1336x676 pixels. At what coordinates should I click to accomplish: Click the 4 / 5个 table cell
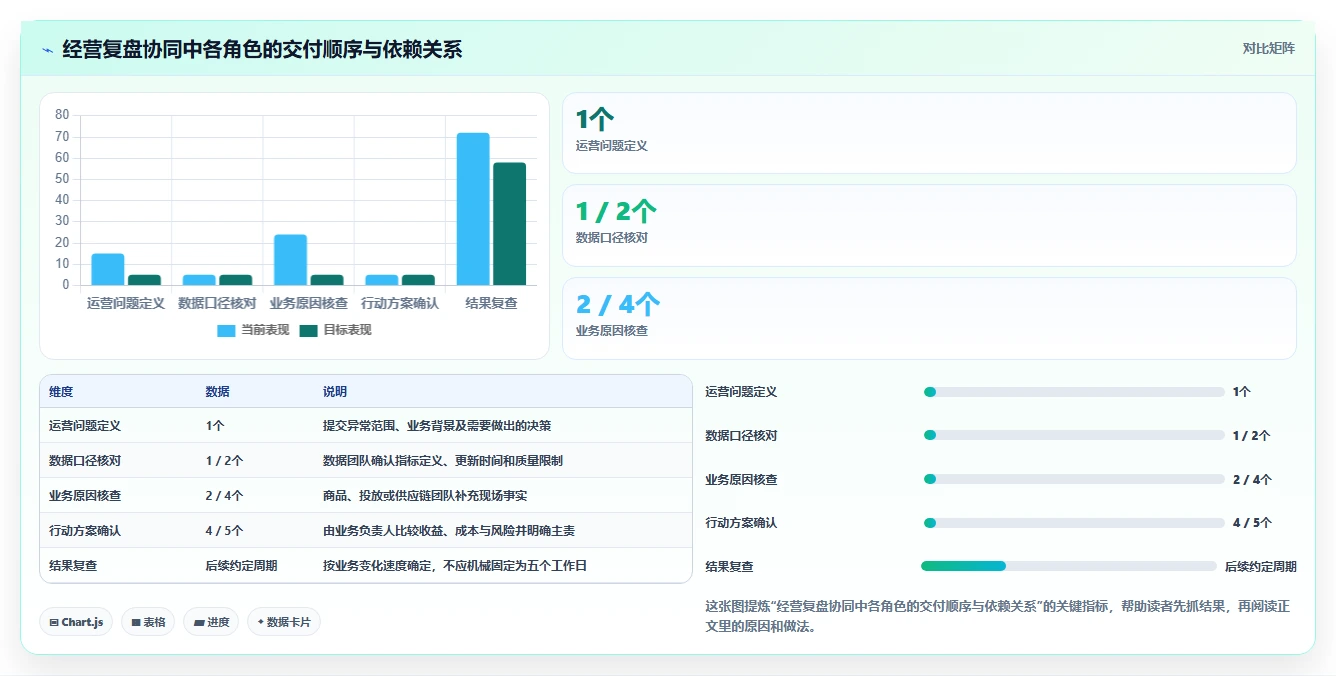224,530
